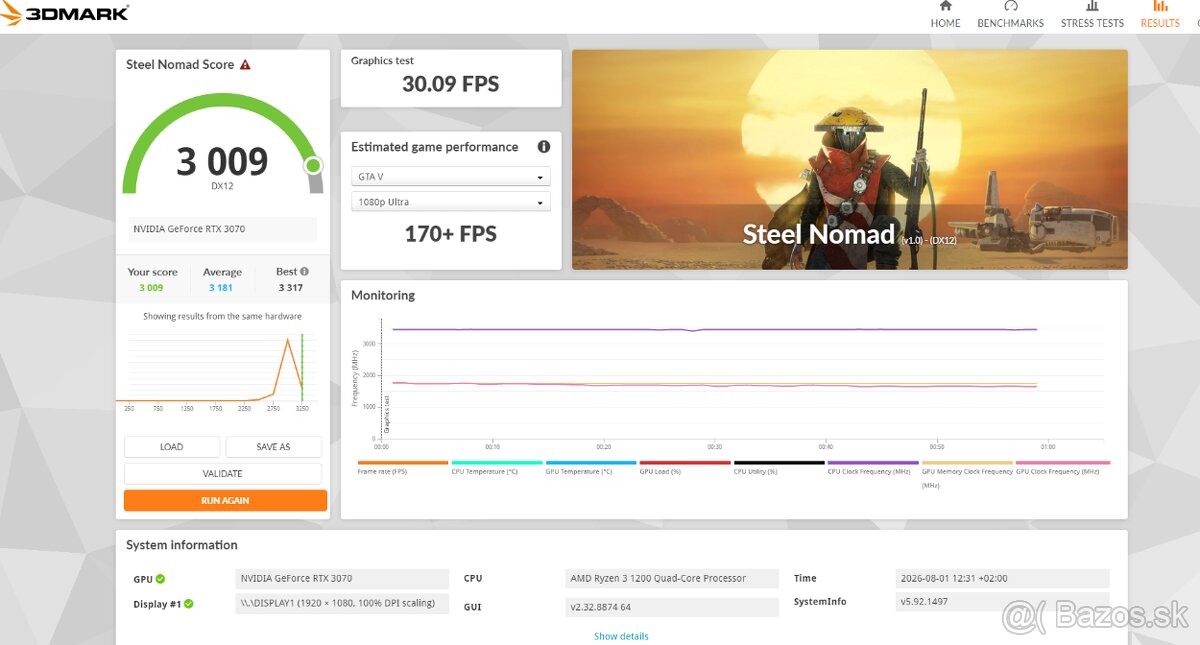Image resolution: width=1200 pixels, height=645 pixels.
Task: Toggle the GPU Memory Clock Frequency legend swatch
Action: point(967,463)
